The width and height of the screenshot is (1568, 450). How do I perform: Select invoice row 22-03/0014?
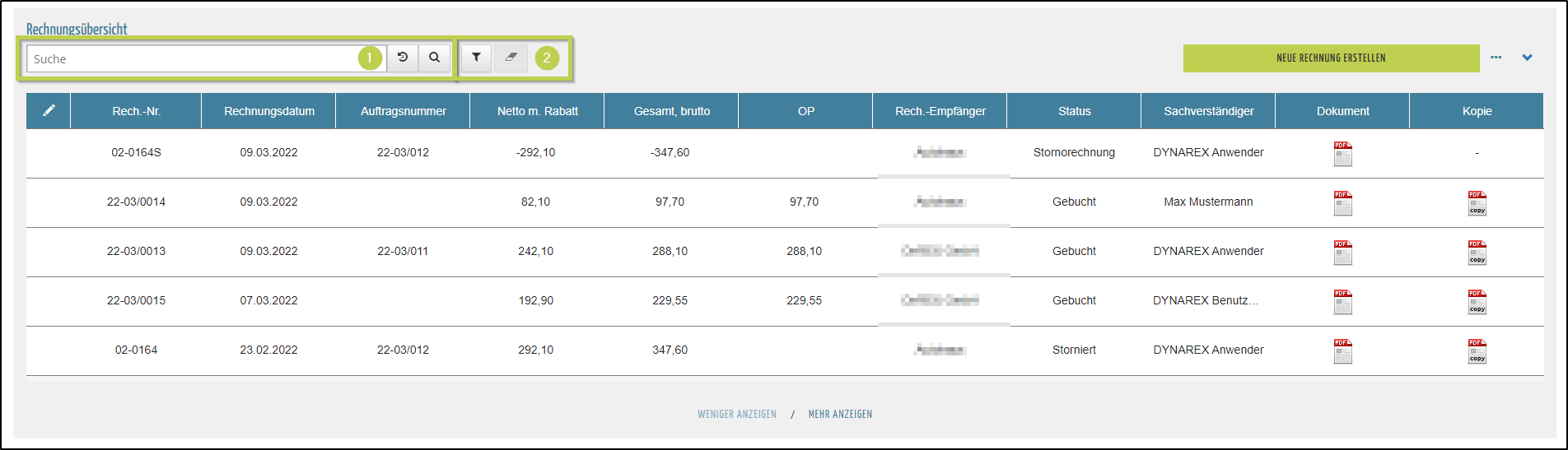pyautogui.click(x=136, y=202)
